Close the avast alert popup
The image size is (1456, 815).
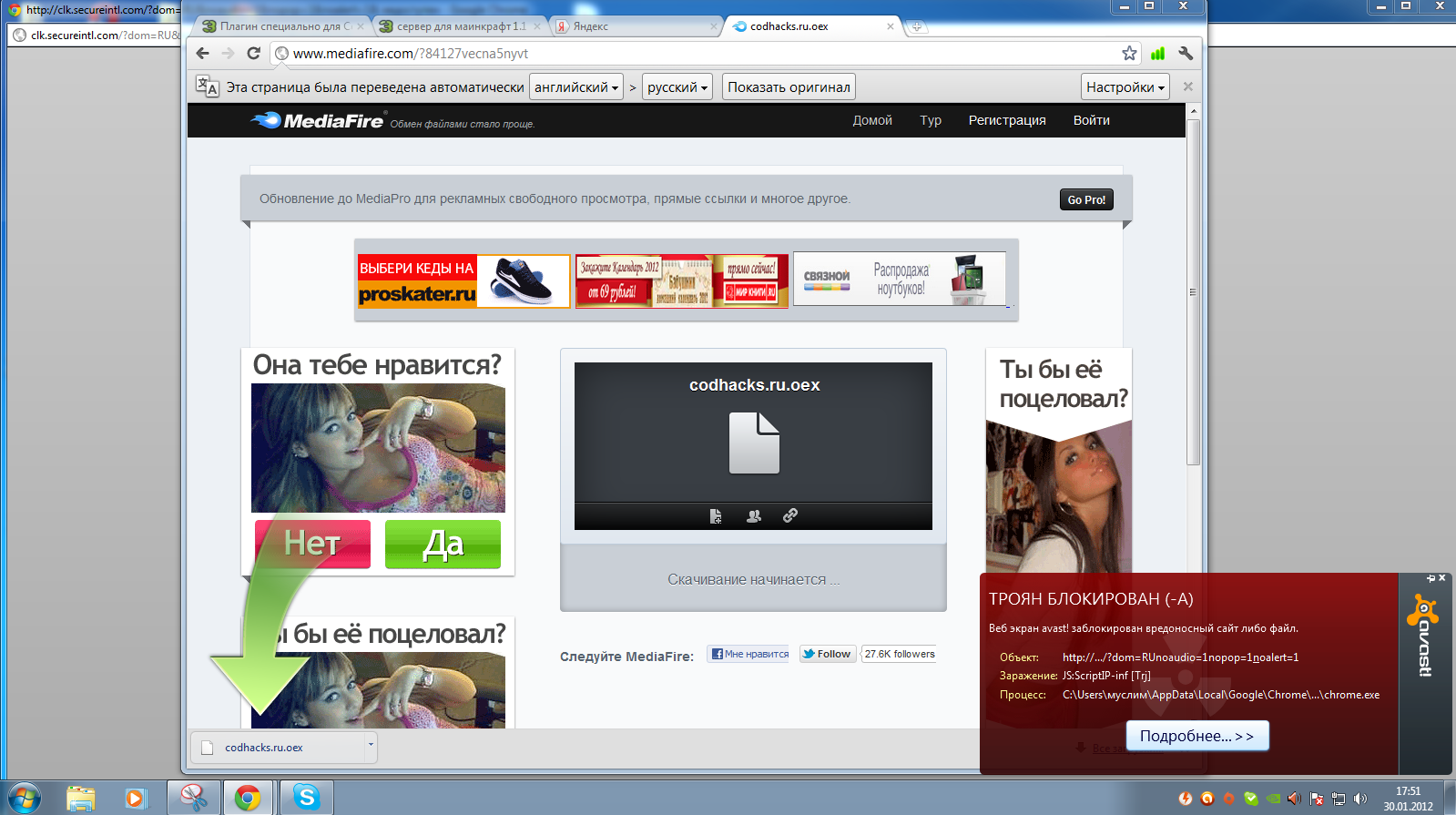(1442, 578)
